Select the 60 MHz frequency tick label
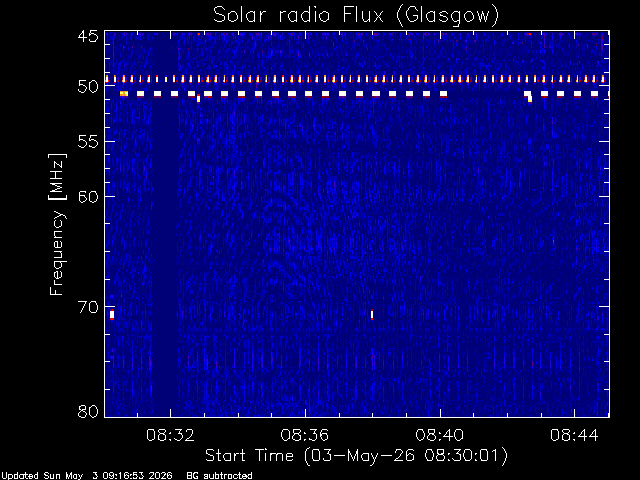The image size is (640, 480). click(88, 197)
